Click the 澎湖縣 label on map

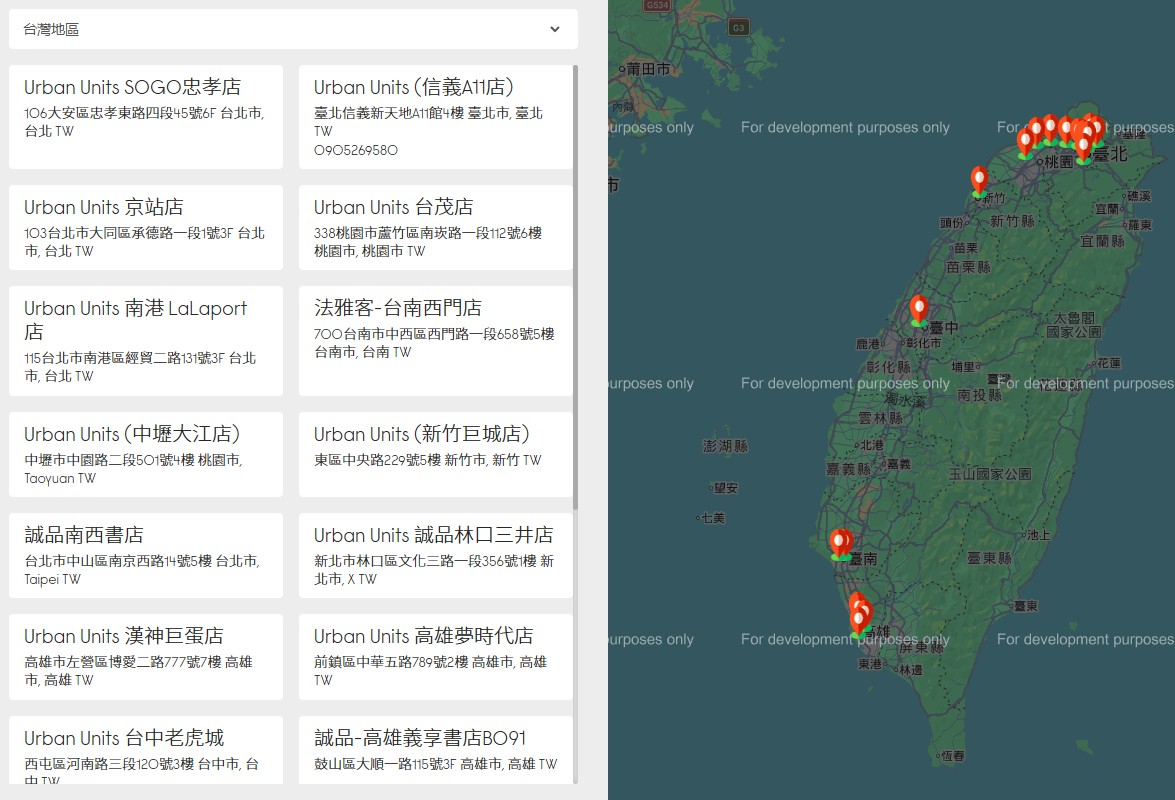(x=725, y=446)
